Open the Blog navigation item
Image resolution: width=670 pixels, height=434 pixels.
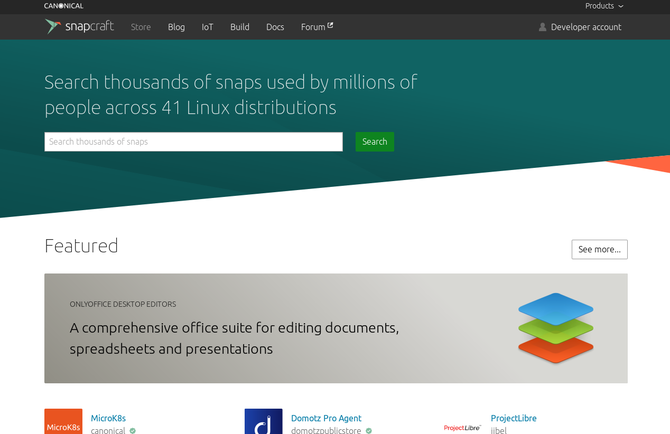[176, 27]
